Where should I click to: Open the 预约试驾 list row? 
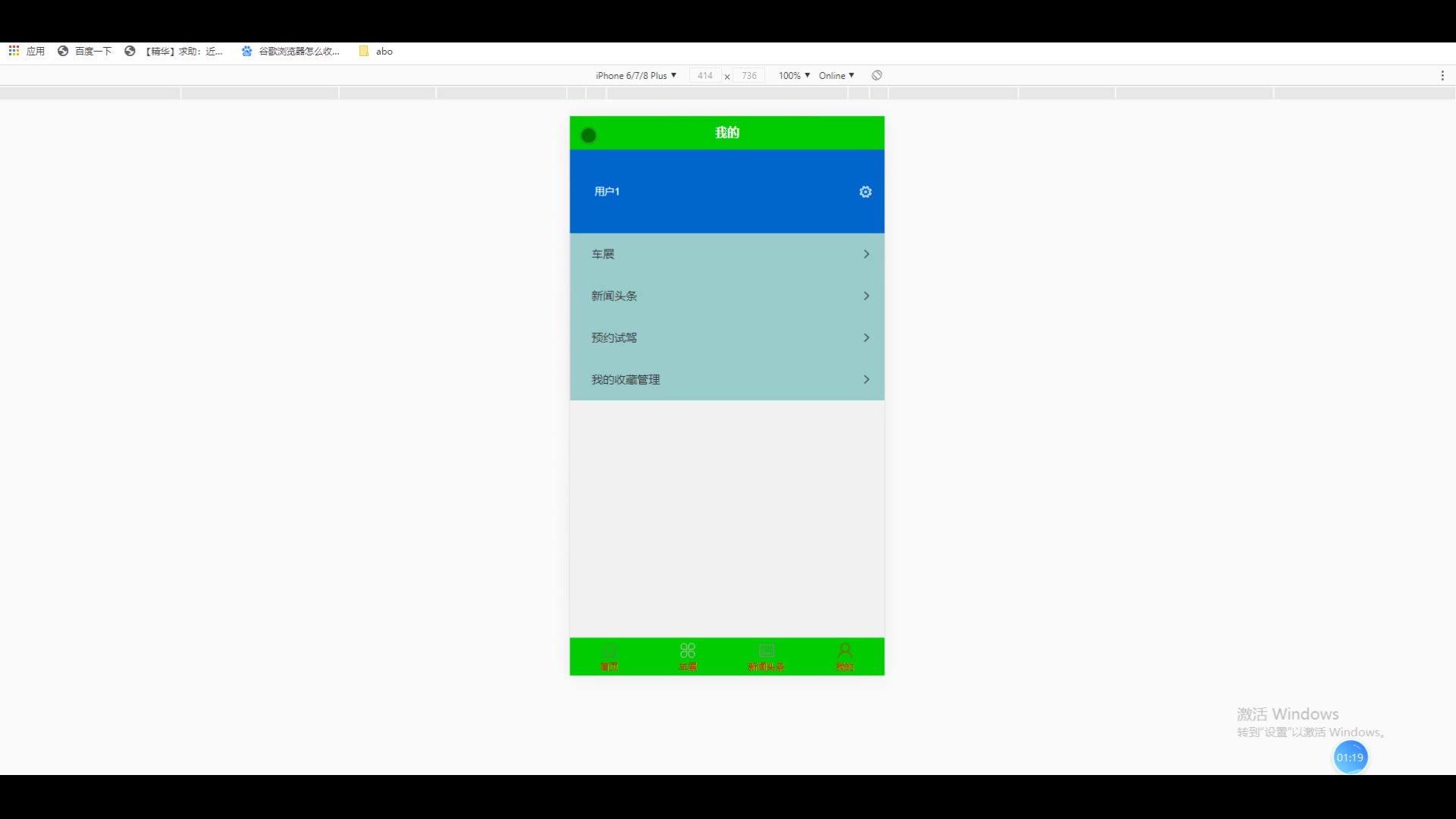(726, 337)
